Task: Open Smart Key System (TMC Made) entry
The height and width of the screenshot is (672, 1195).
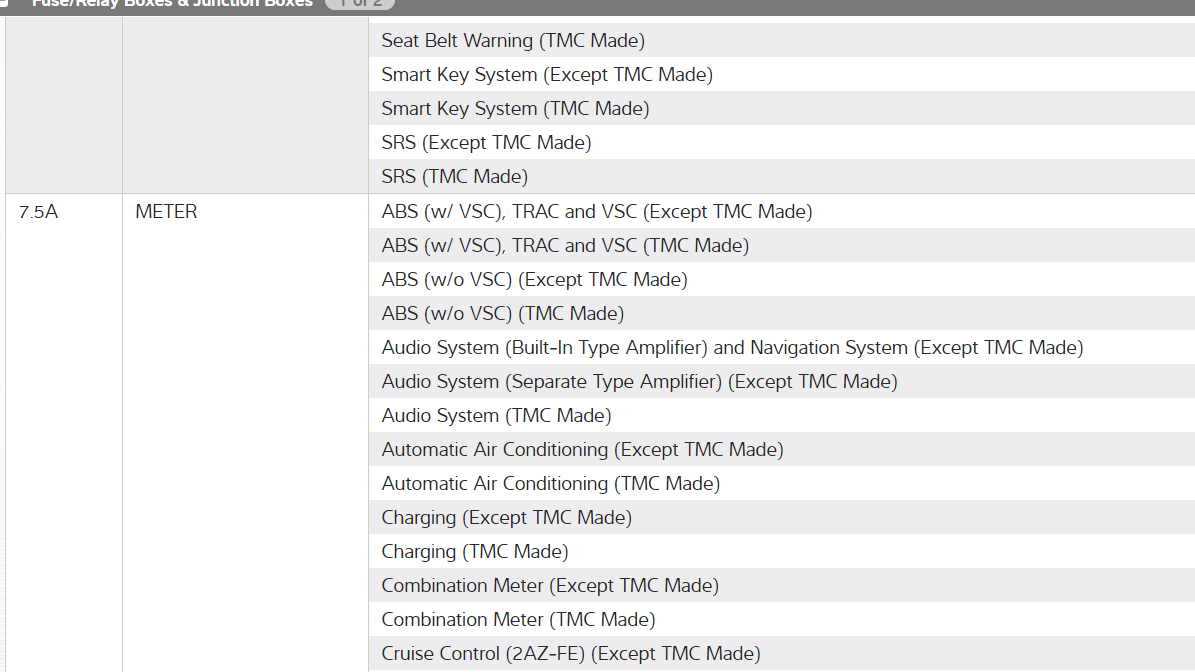Action: click(x=515, y=109)
